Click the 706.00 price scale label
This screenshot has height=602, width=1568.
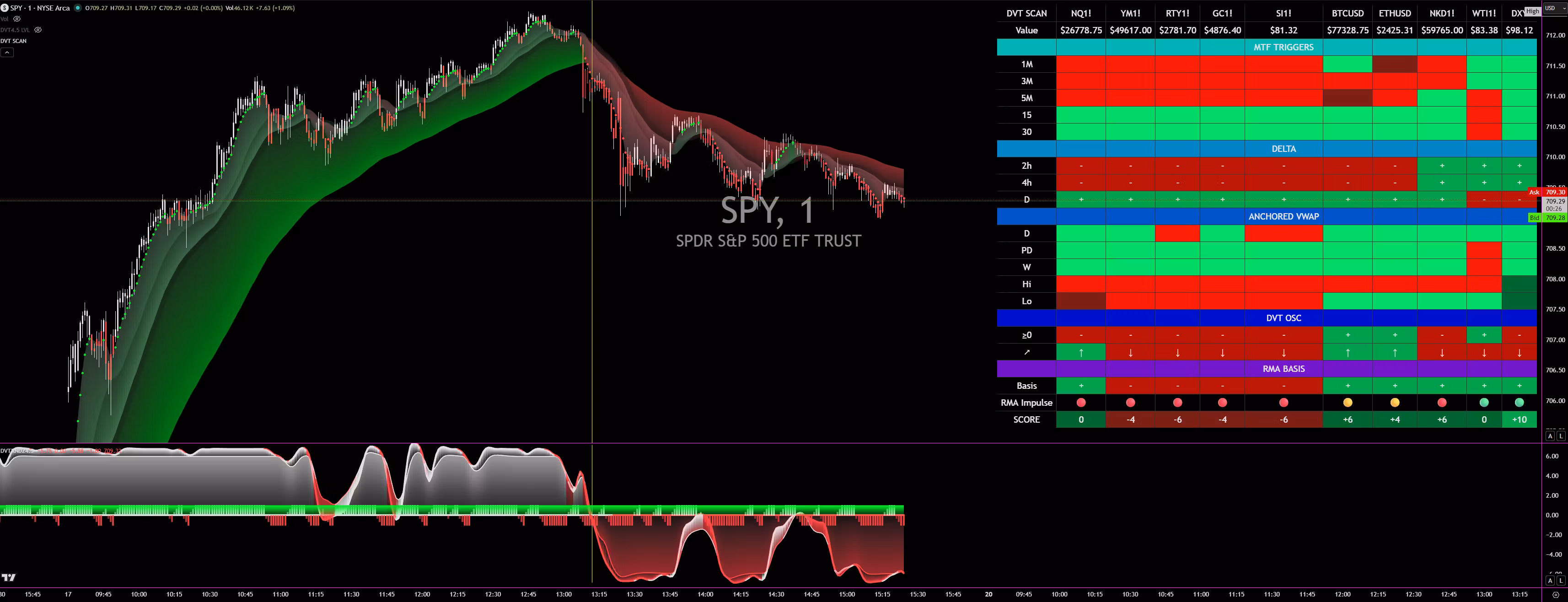[x=1555, y=401]
